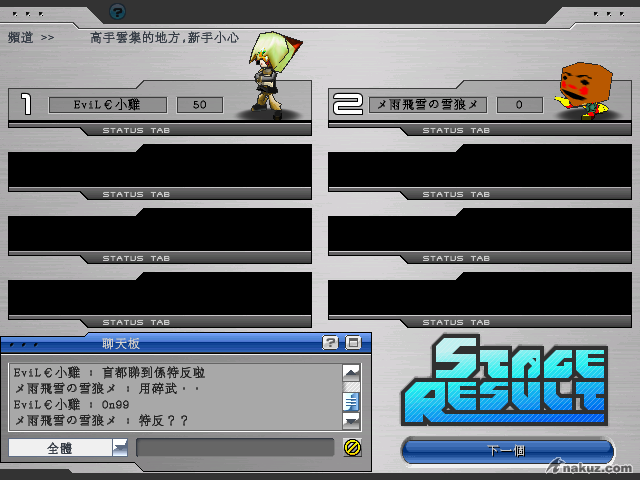
Task: Click the chat scroll up arrow
Action: pos(351,372)
